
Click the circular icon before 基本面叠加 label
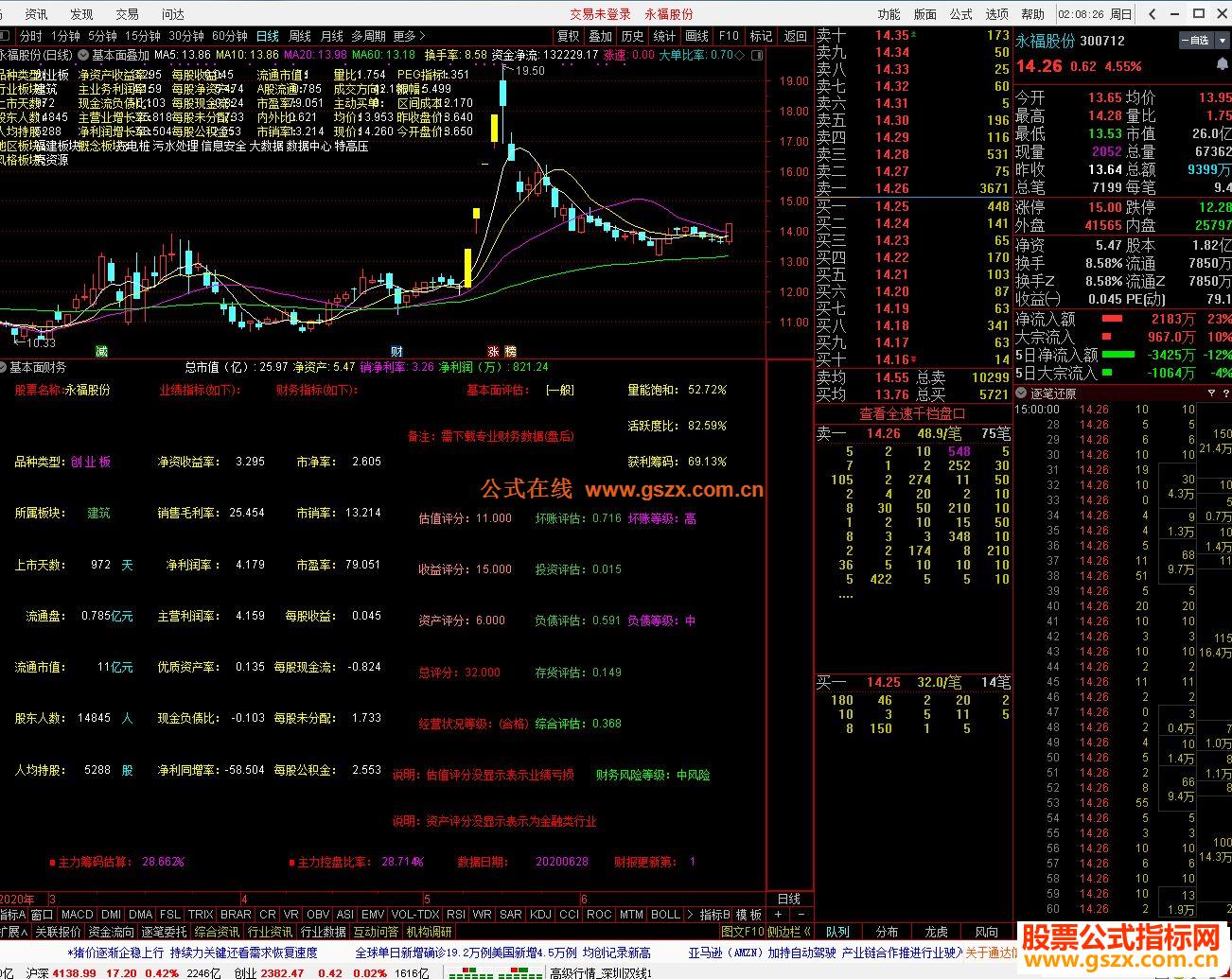point(83,55)
